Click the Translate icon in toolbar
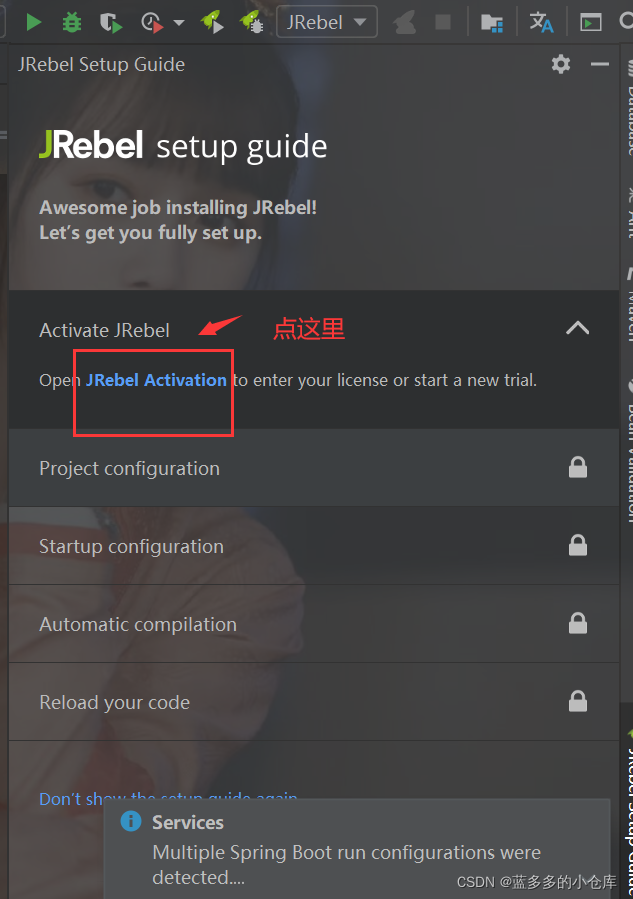Screen dimensions: 633x899 coord(541,21)
